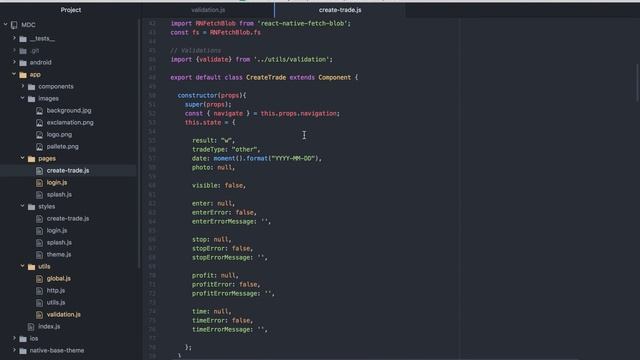640x360 pixels.
Task: Place cursor on 'profitErrorMessage' line
Action: click(x=233, y=293)
